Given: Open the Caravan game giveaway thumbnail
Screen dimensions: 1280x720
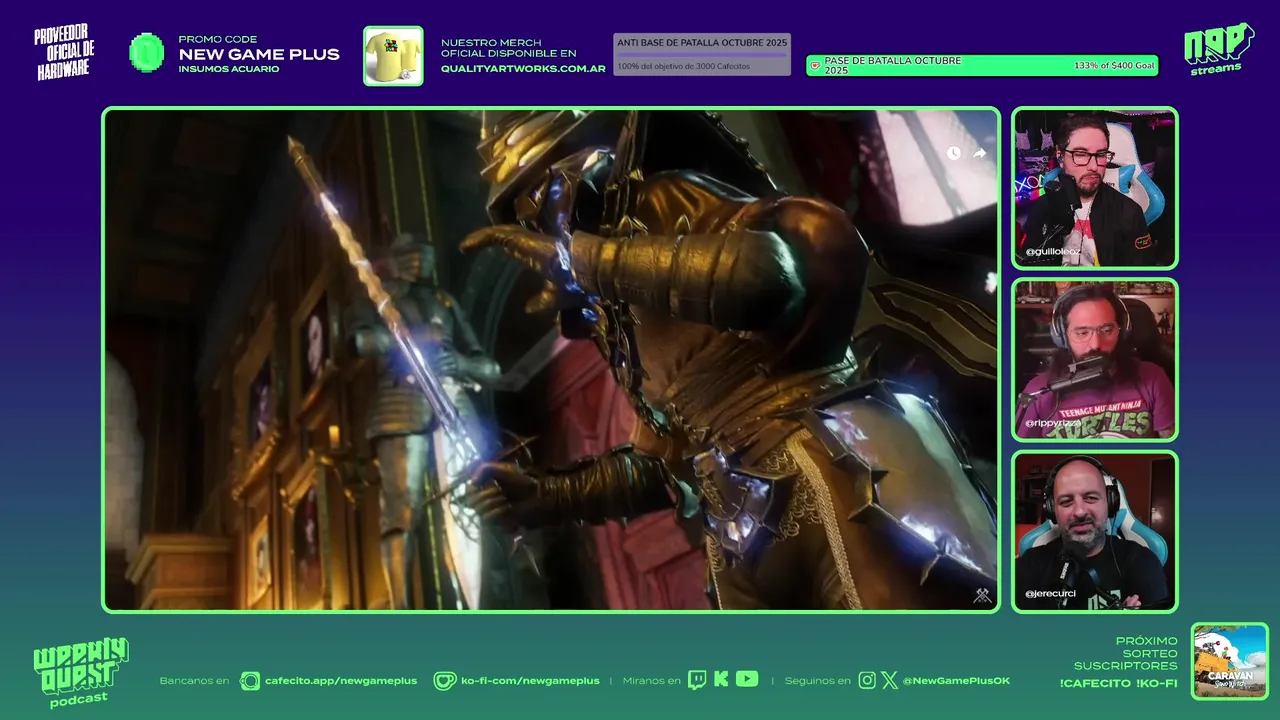Looking at the screenshot, I should (1230, 661).
